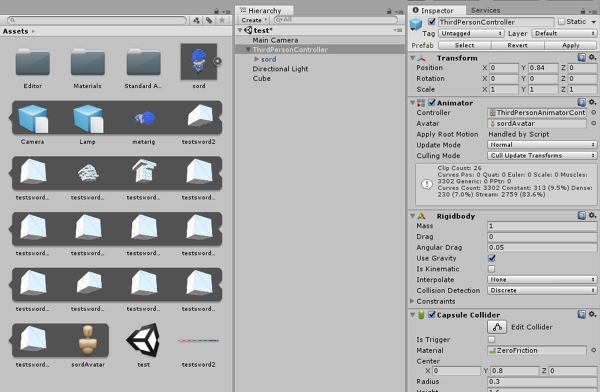Toggle ThirdPersonController active checkbox
Viewport: 600px width, 392px height.
coord(432,21)
